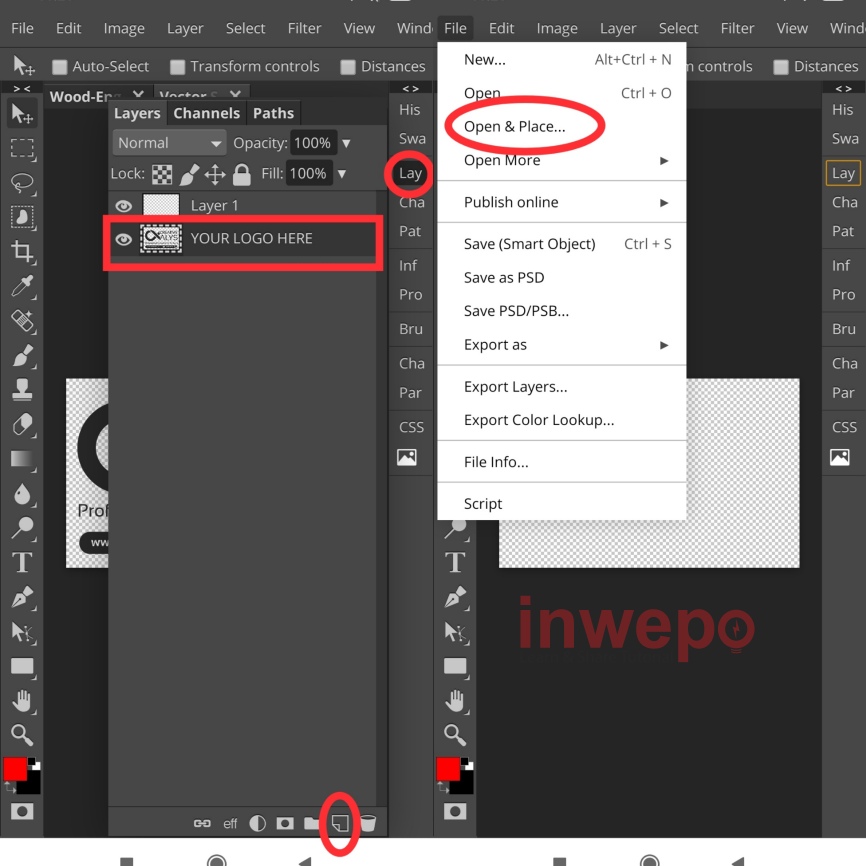Image resolution: width=866 pixels, height=866 pixels.
Task: Select the Blur droplet tool in left window
Action: tap(22, 494)
